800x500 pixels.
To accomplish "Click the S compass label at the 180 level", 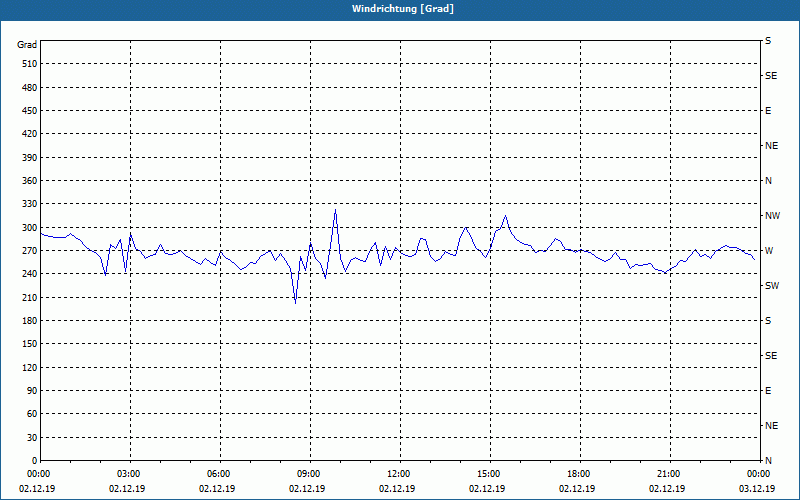I will tap(768, 321).
